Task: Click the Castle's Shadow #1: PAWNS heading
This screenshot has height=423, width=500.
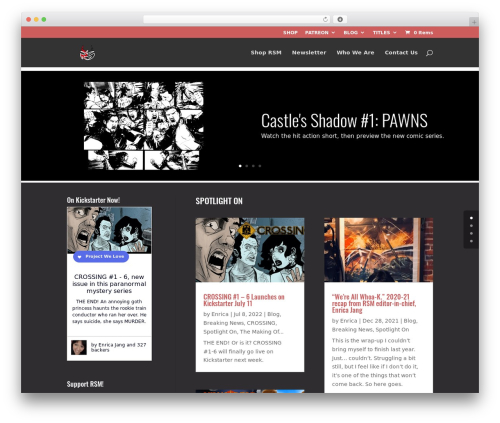Action: [x=344, y=120]
